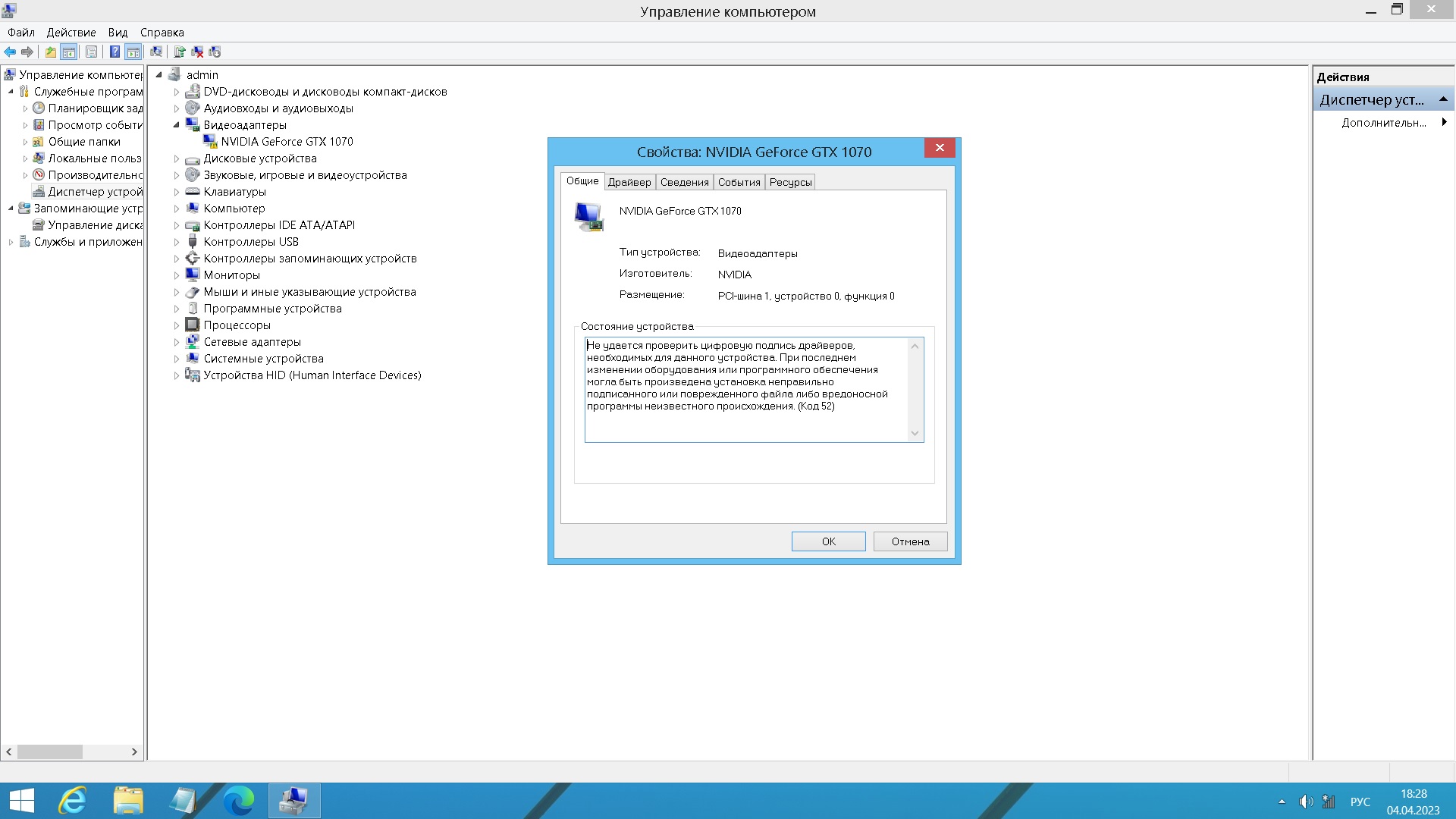Click the Keyboards category icon
The width and height of the screenshot is (1456, 819).
click(x=193, y=192)
